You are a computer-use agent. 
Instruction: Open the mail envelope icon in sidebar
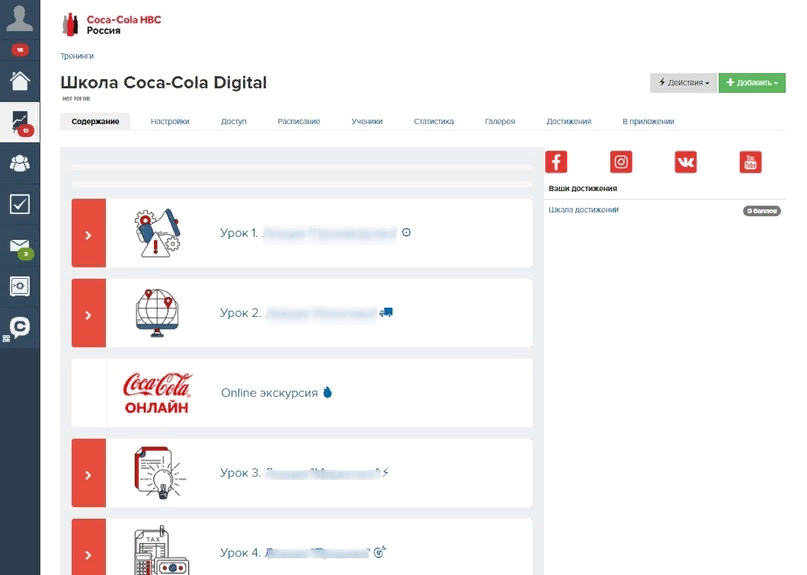coord(20,246)
